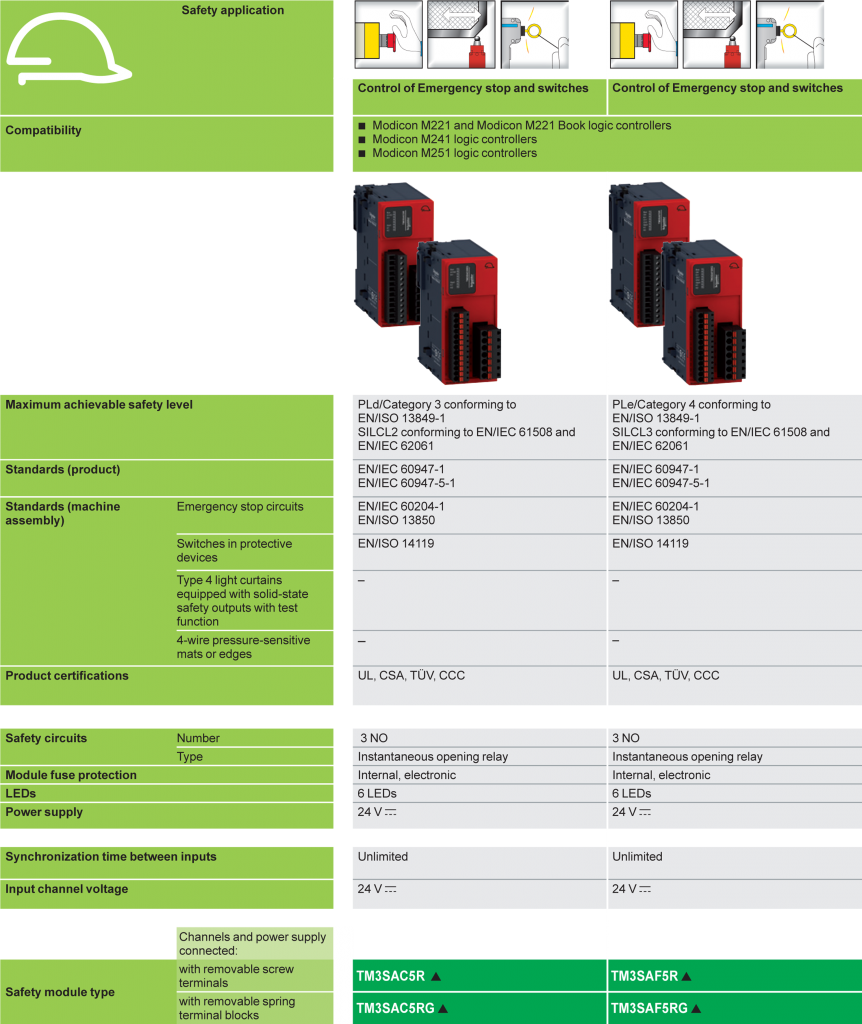This screenshot has width=862, height=1024.
Task: Click the 'Safety circuits' row label
Action: click(x=46, y=738)
